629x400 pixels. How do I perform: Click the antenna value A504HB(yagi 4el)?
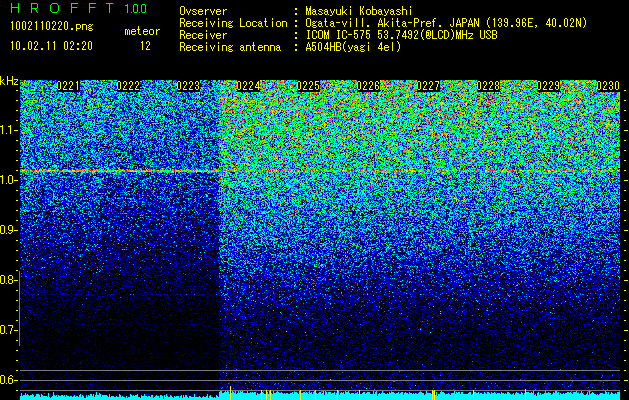pyautogui.click(x=353, y=47)
